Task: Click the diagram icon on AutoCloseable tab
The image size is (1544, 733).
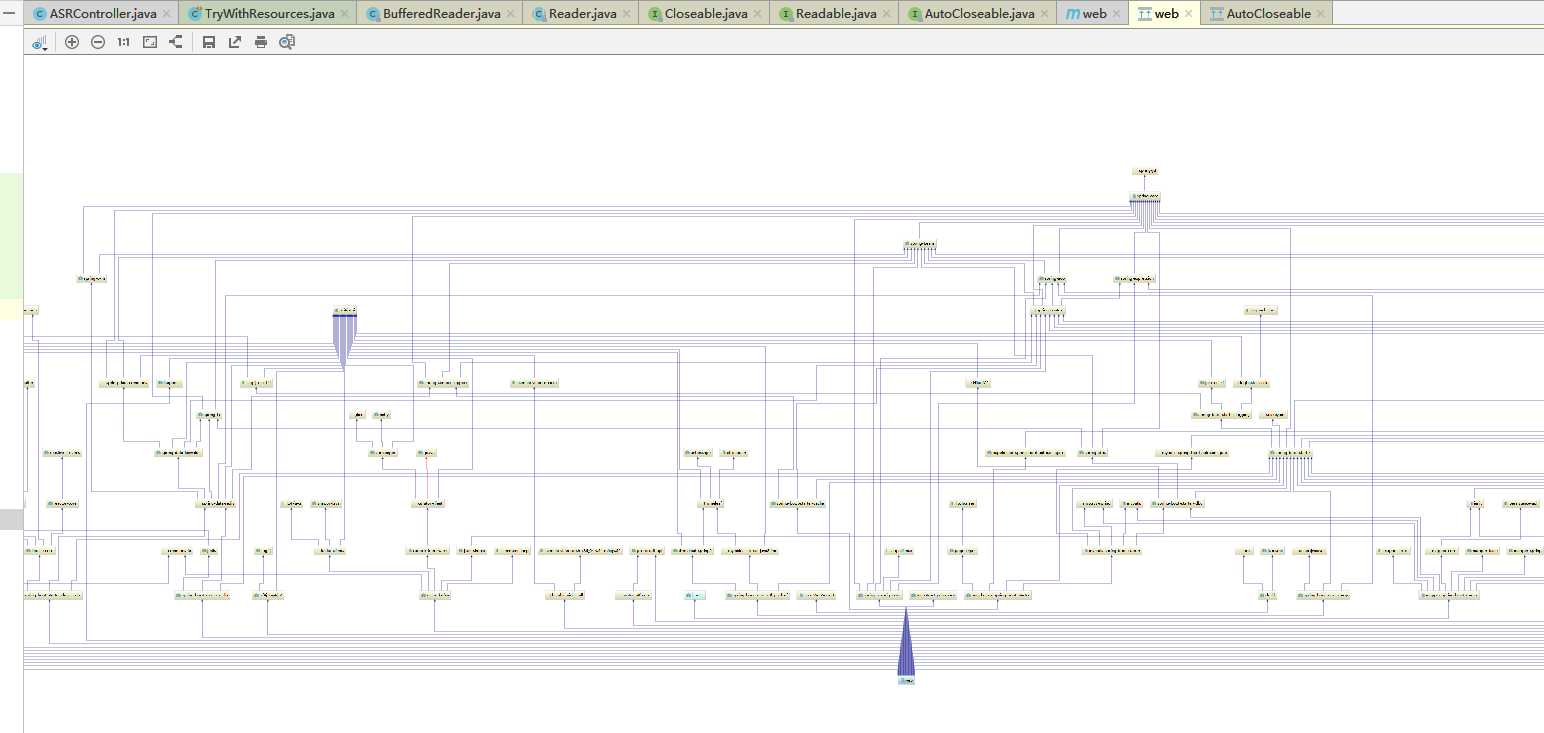Action: click(x=1216, y=14)
